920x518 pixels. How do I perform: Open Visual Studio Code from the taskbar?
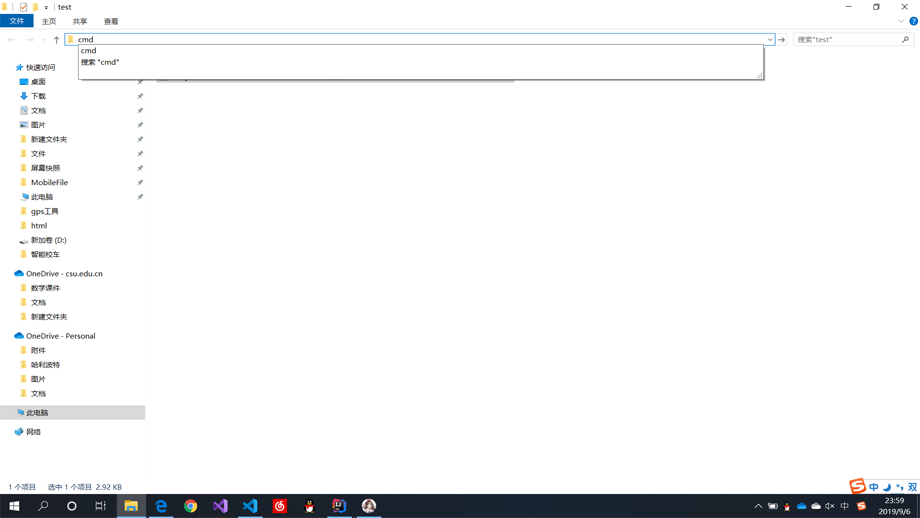point(250,506)
